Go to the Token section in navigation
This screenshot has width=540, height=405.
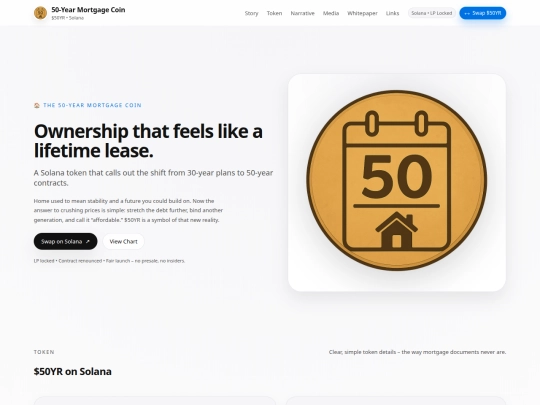(274, 13)
